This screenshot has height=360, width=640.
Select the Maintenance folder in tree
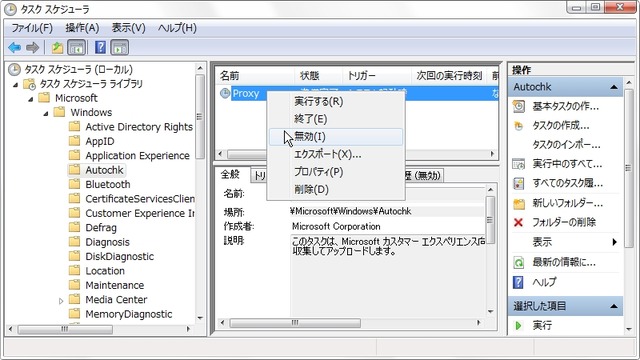[x=115, y=285]
